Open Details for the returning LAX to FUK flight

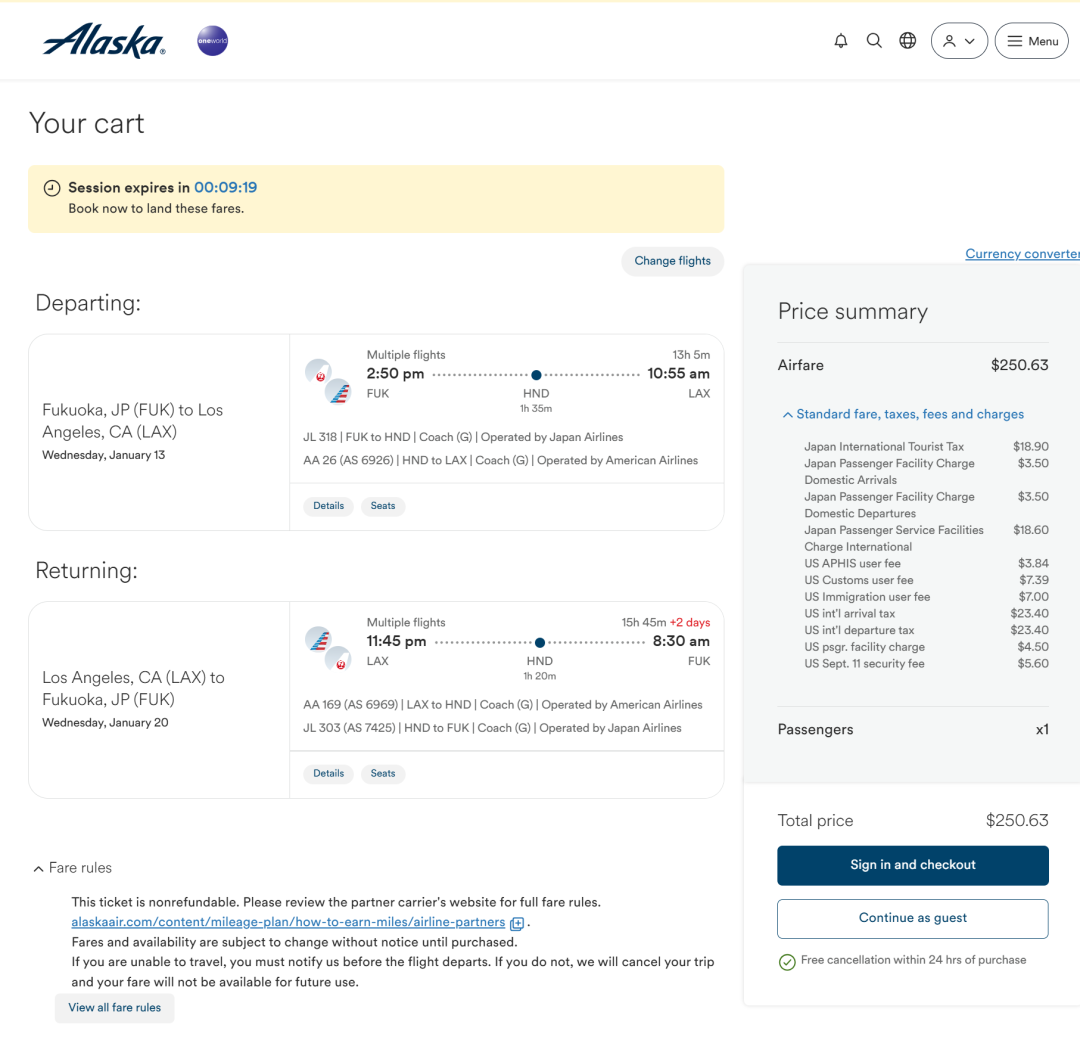coord(329,774)
